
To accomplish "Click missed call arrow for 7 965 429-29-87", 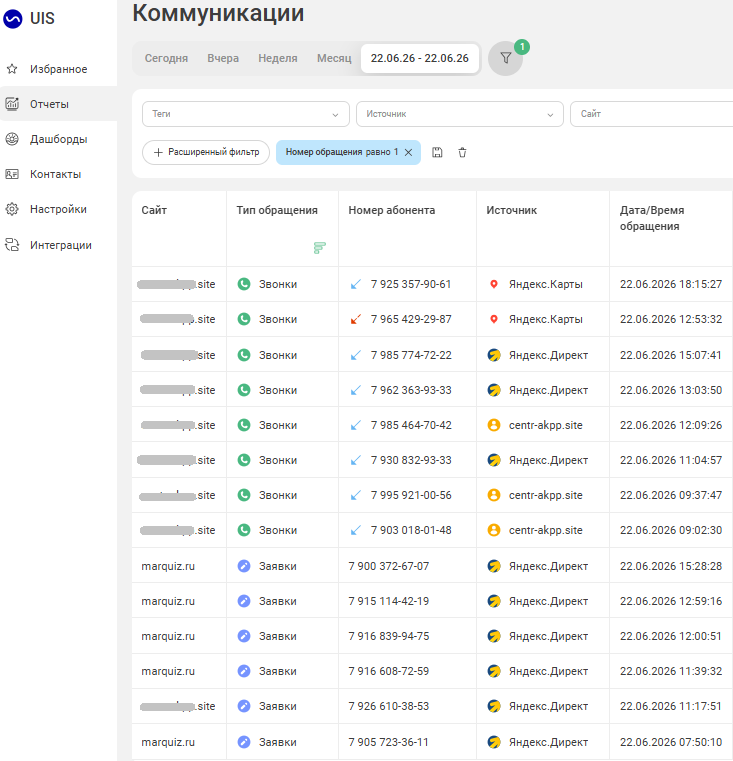I will 356,319.
